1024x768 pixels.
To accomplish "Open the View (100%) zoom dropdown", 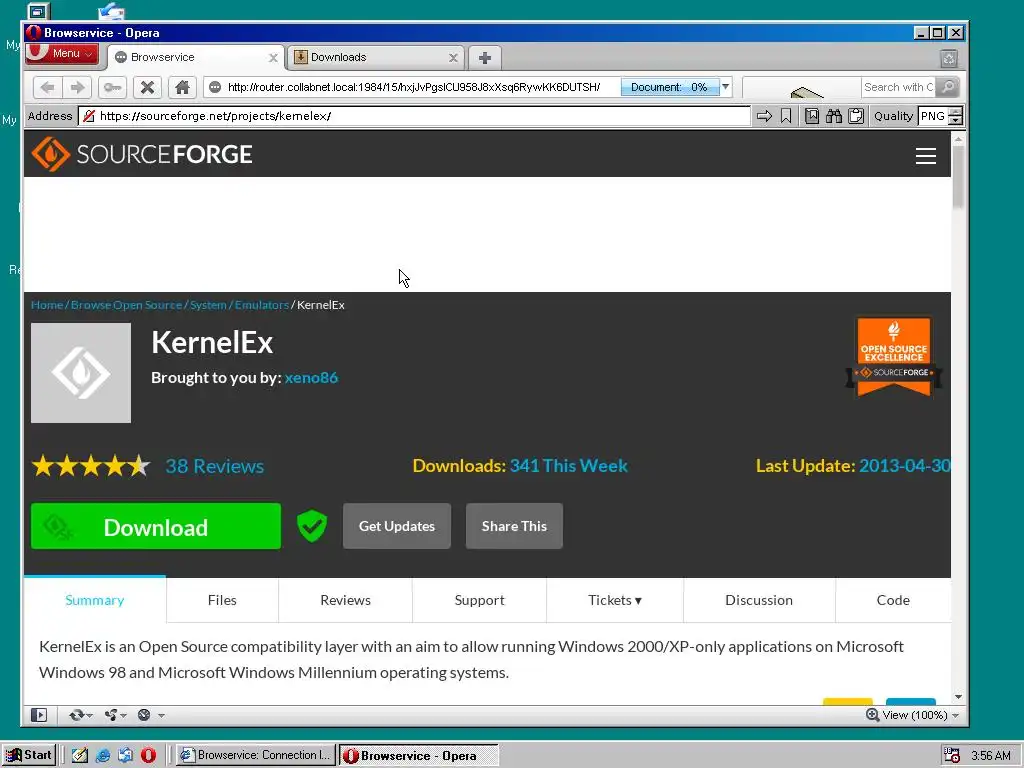I will point(912,715).
